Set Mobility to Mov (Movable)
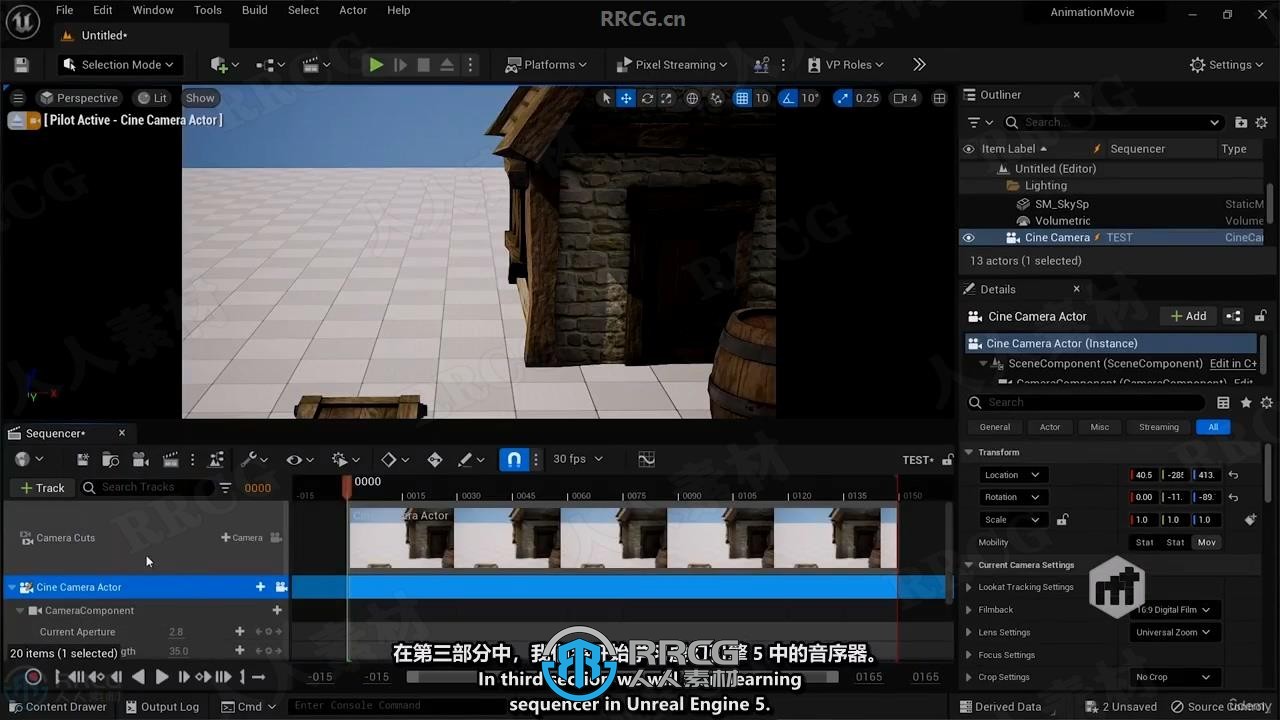This screenshot has width=1280, height=720. (x=1207, y=542)
